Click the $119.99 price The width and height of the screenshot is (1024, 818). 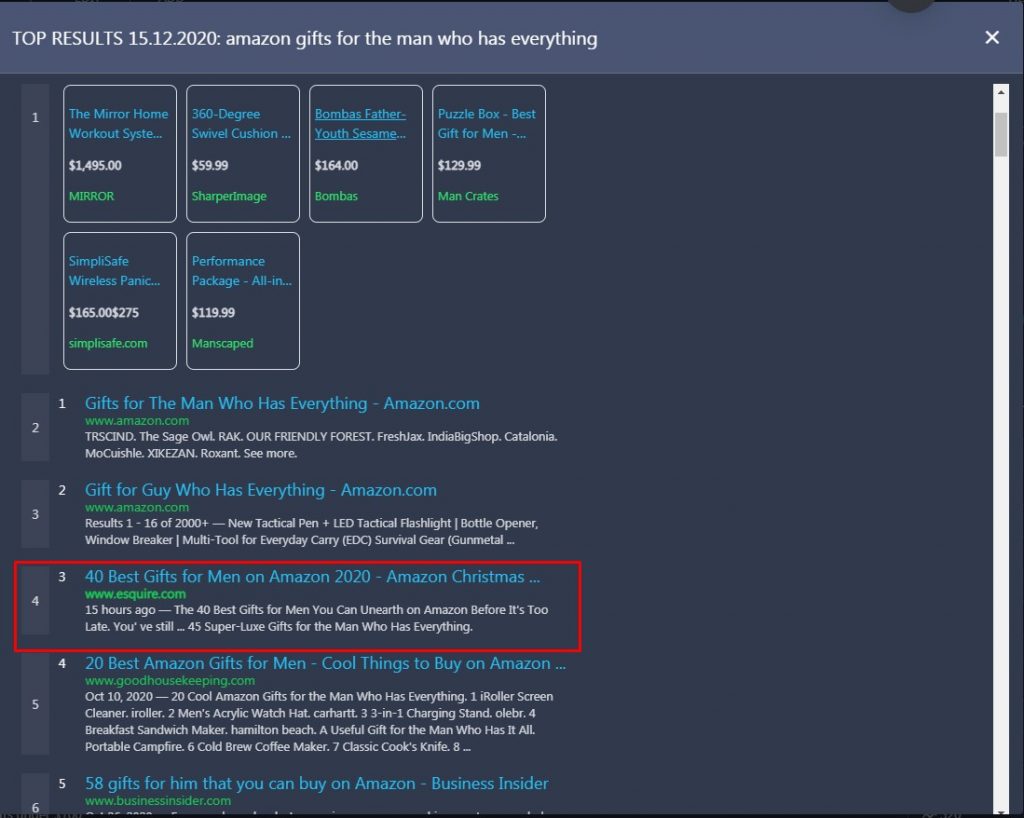pyautogui.click(x=213, y=313)
